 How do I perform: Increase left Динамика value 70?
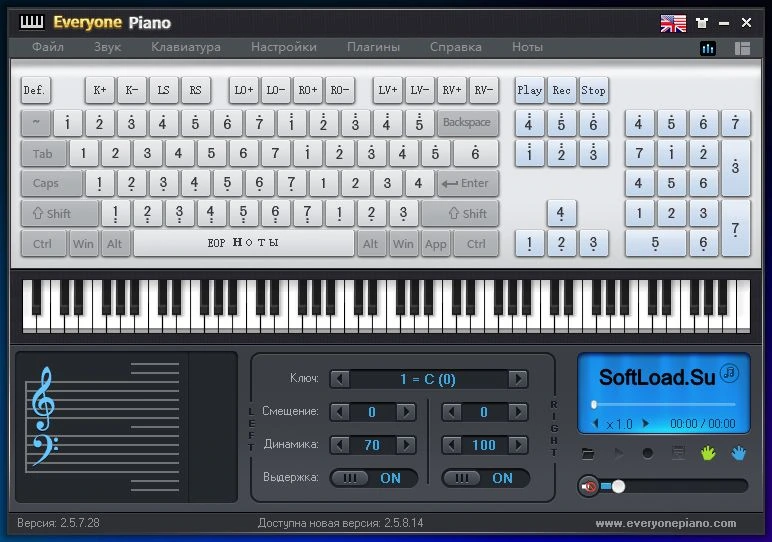(406, 445)
